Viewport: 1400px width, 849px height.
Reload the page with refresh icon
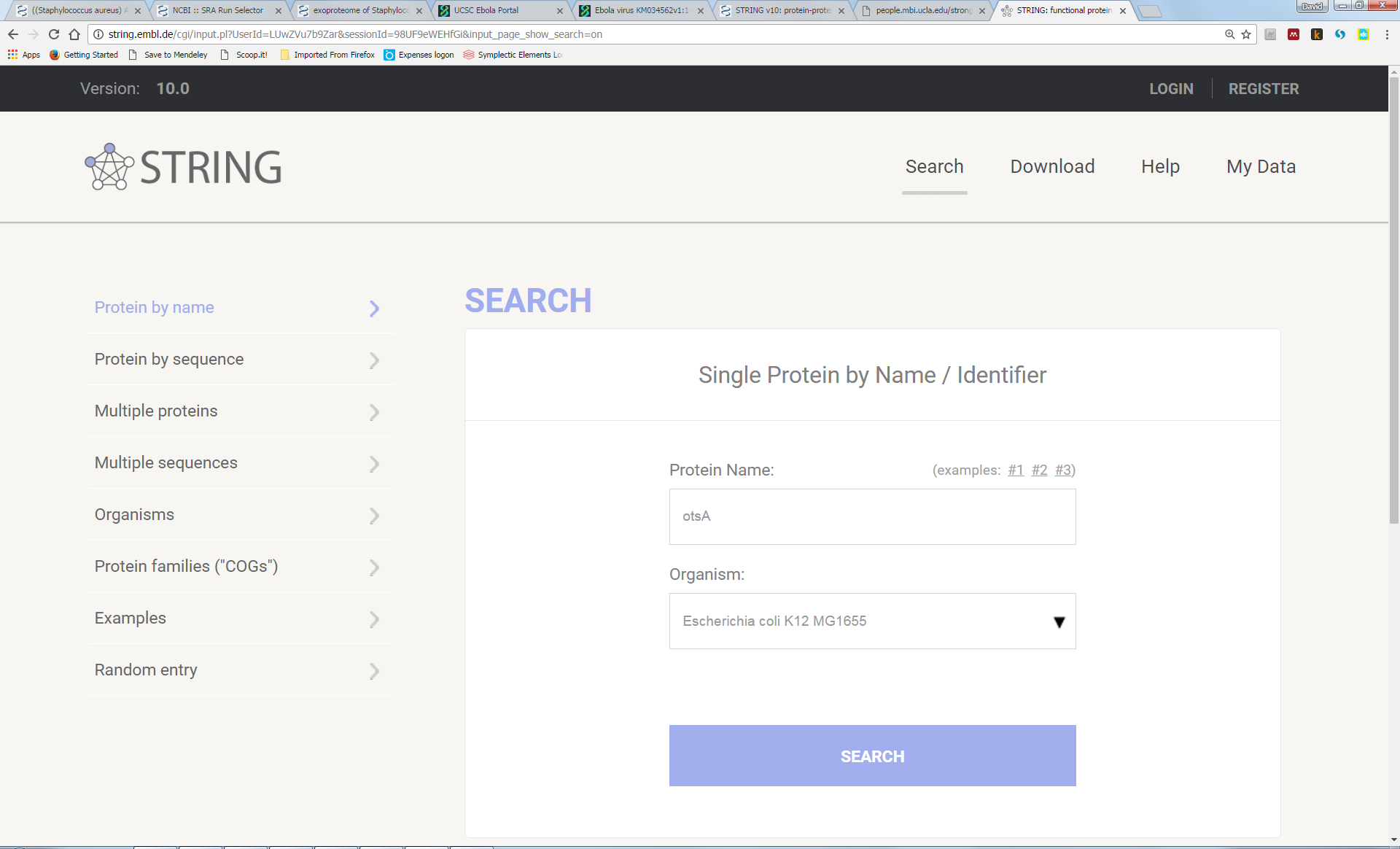(x=54, y=34)
